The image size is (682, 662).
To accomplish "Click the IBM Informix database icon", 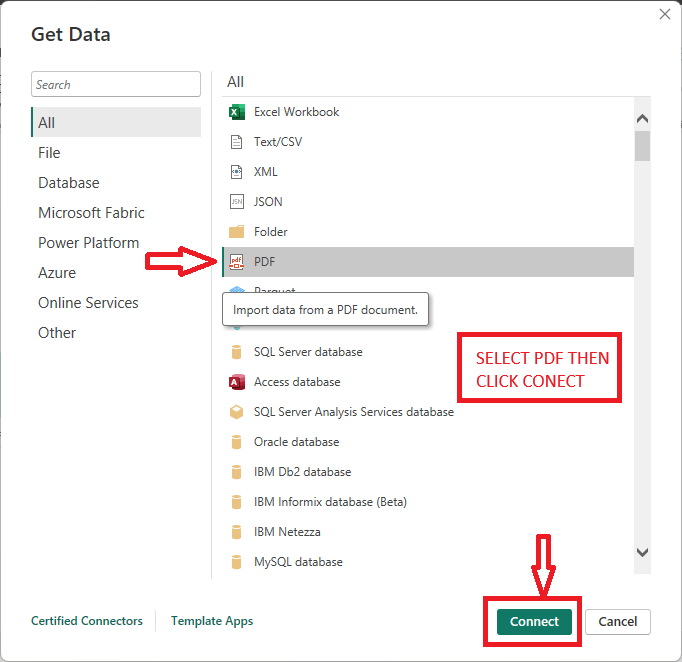I will tap(237, 502).
